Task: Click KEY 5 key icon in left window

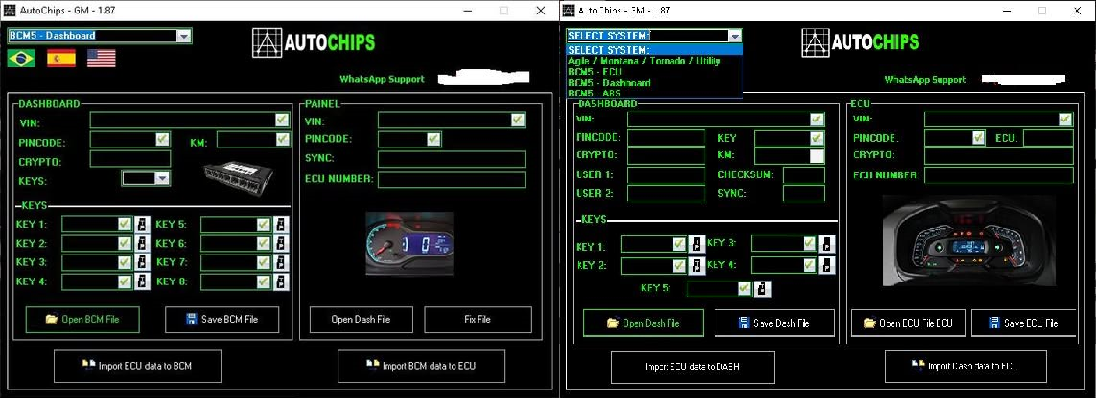Action: click(x=282, y=225)
